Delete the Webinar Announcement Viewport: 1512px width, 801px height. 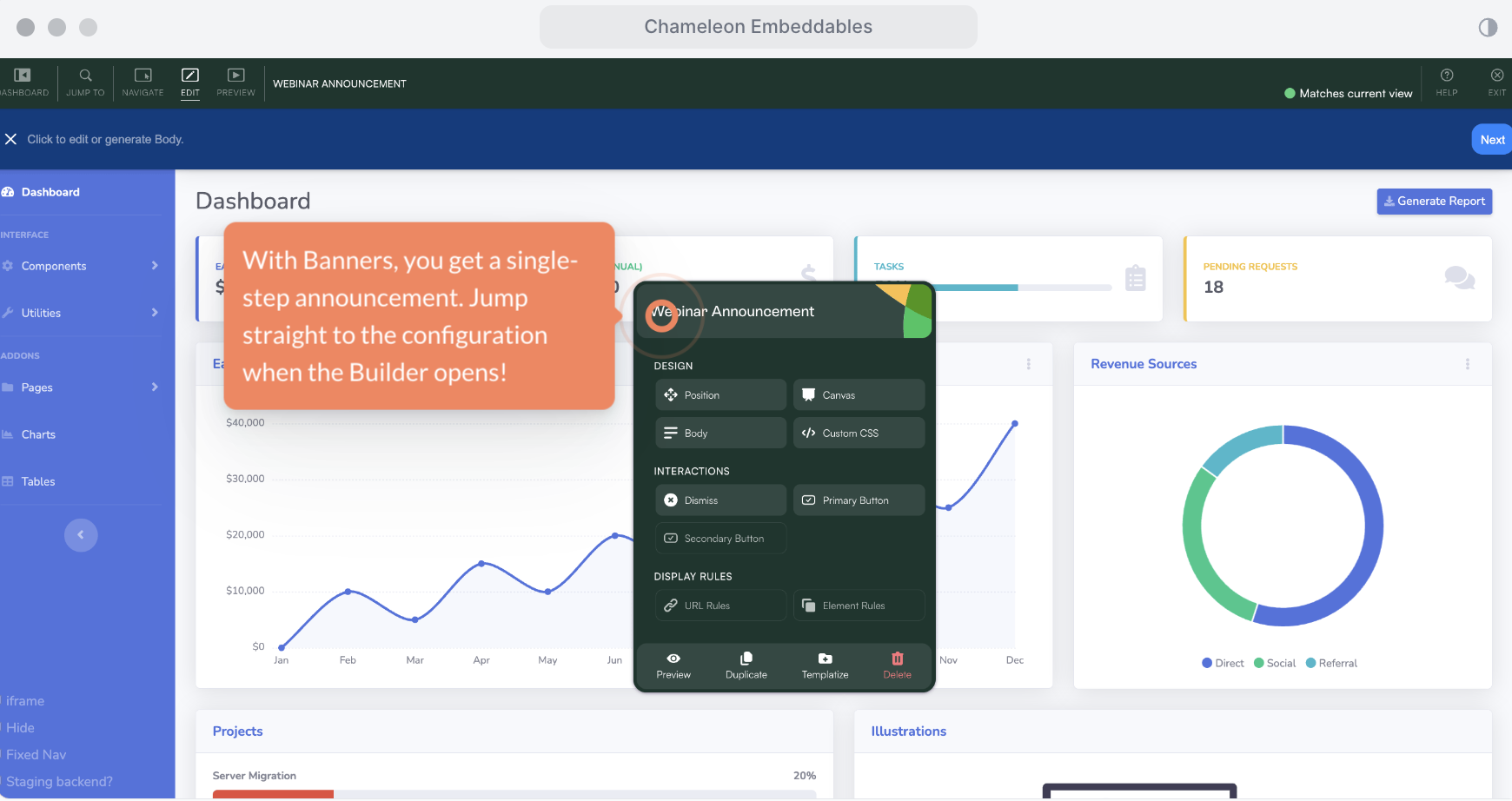[898, 665]
